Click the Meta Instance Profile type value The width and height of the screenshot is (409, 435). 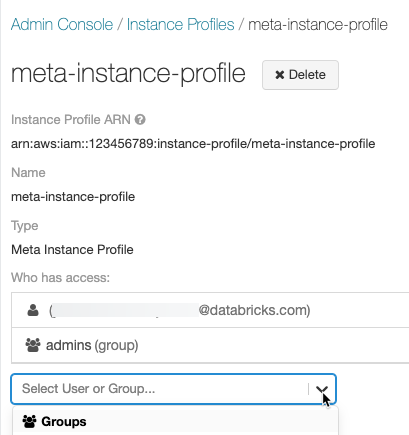[72, 249]
